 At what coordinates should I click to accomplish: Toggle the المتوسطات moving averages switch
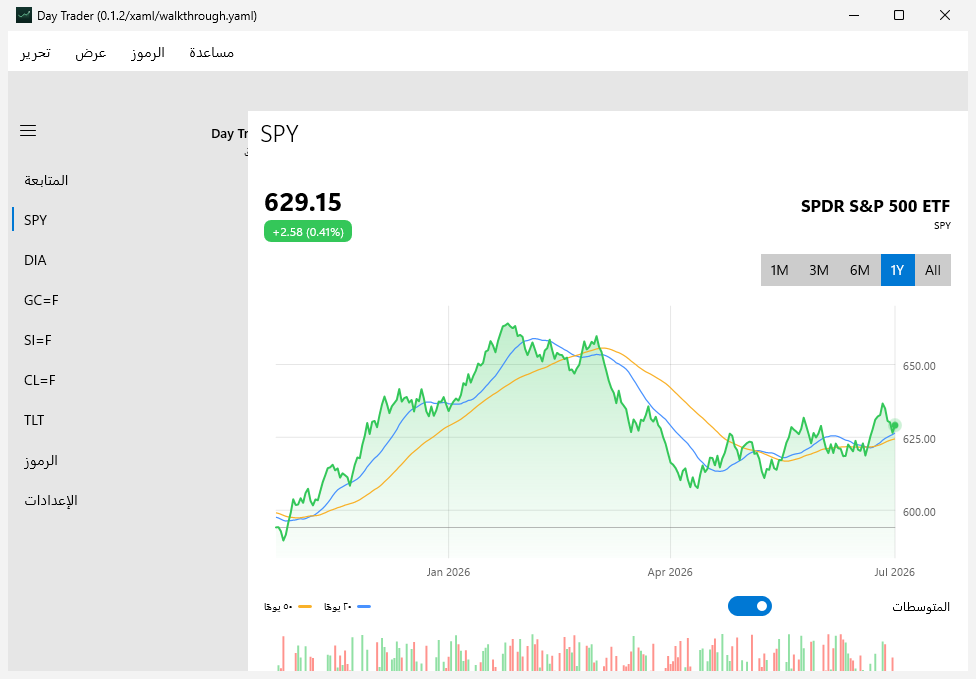pos(750,606)
